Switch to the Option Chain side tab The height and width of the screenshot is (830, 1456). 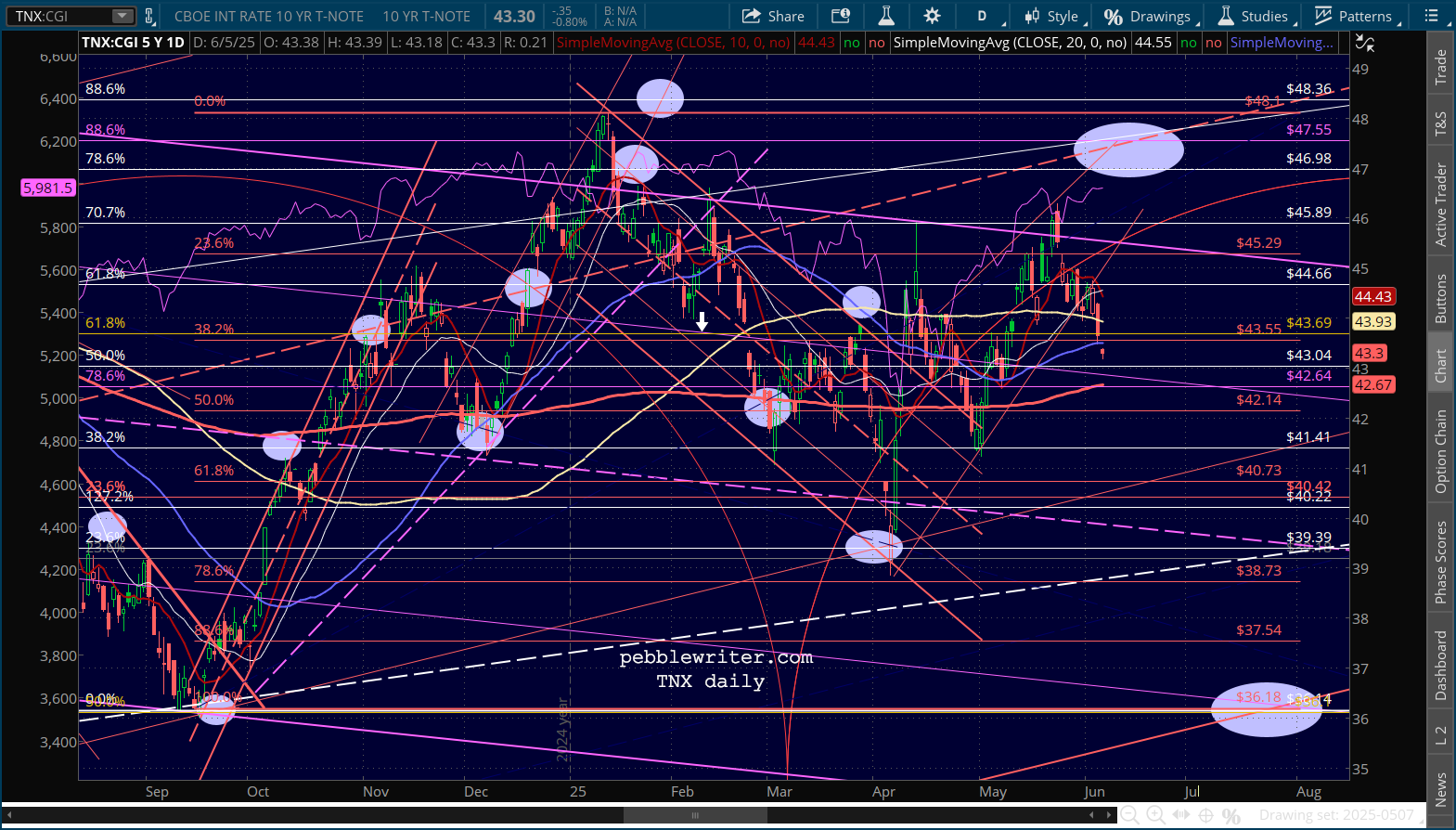coord(1440,451)
